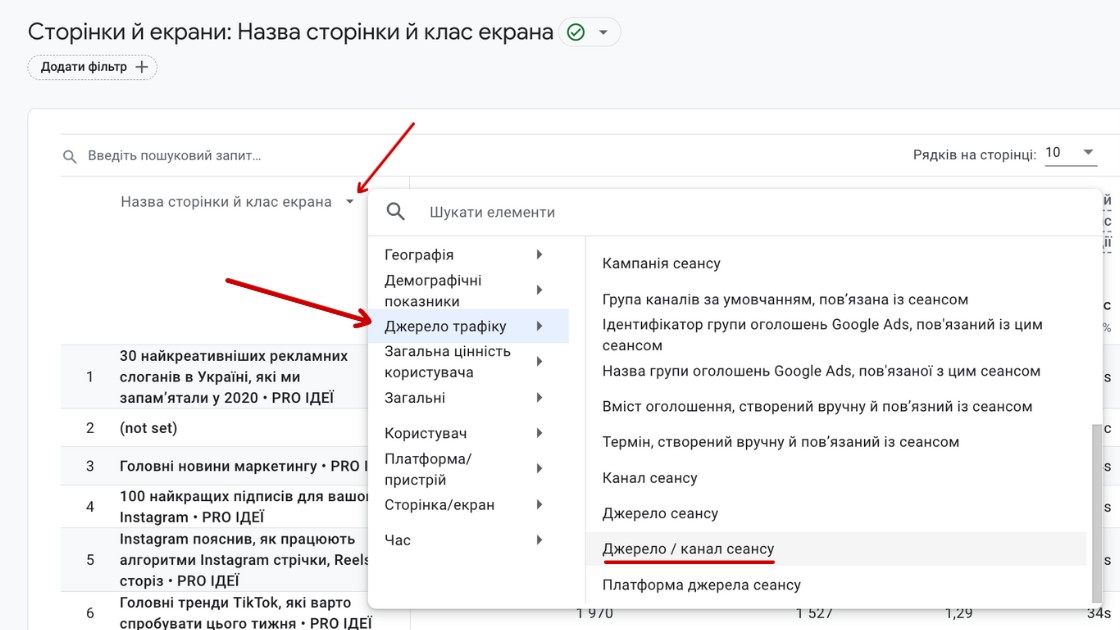The image size is (1120, 630).
Task: Open the Рядків на сторінці dropdown
Action: click(x=1070, y=153)
